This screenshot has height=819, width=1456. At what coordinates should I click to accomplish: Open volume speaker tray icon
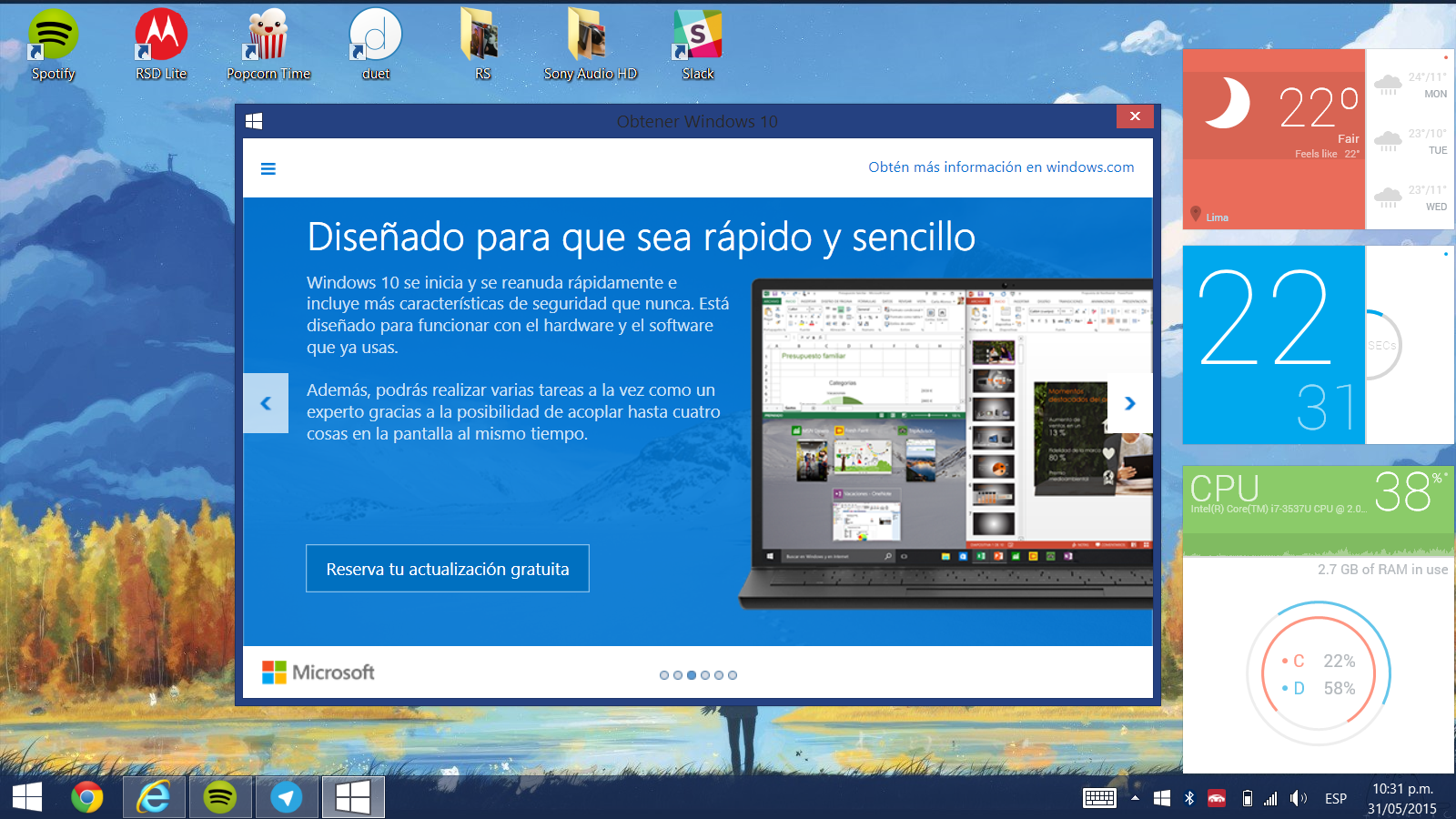(1299, 798)
